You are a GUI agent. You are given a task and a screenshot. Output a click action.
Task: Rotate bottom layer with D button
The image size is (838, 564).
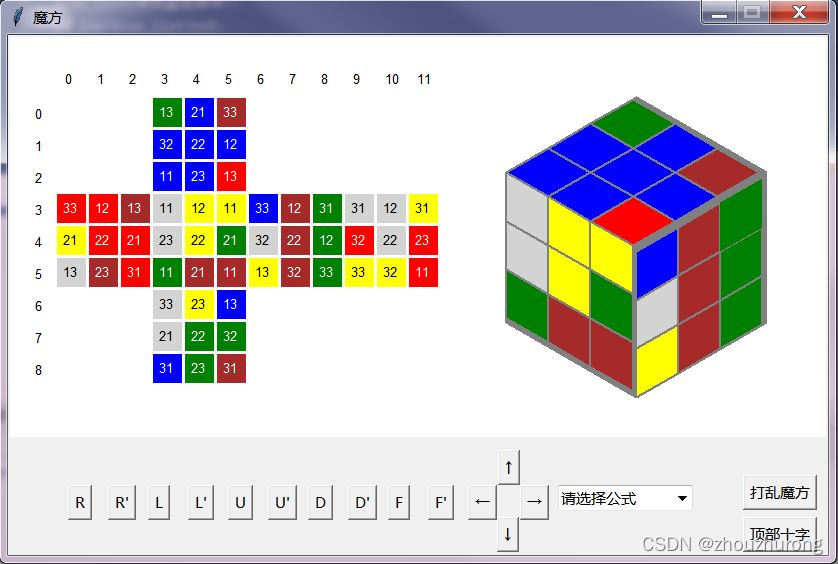click(321, 502)
